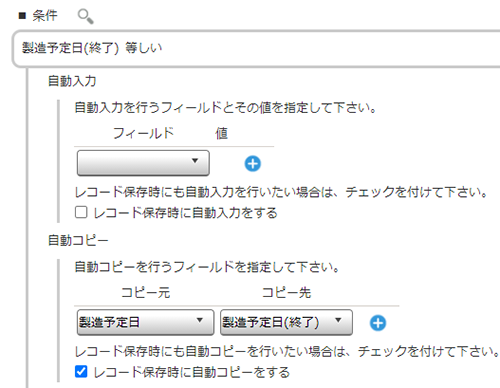The image size is (500, 388).
Task: Click the 自動入力を行うフィールドとその値 instruction text
Action: pos(172,108)
